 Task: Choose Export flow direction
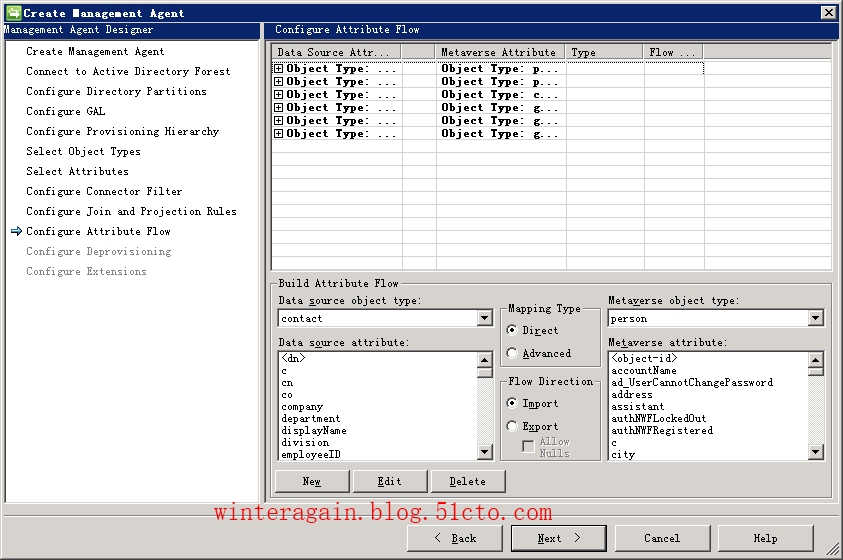(512, 426)
